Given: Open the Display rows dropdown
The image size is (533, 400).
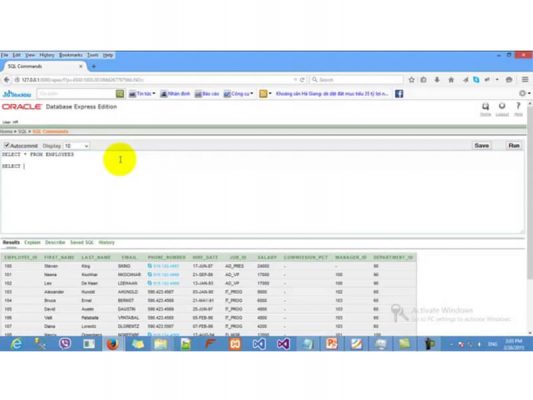Looking at the screenshot, I should coord(76,146).
